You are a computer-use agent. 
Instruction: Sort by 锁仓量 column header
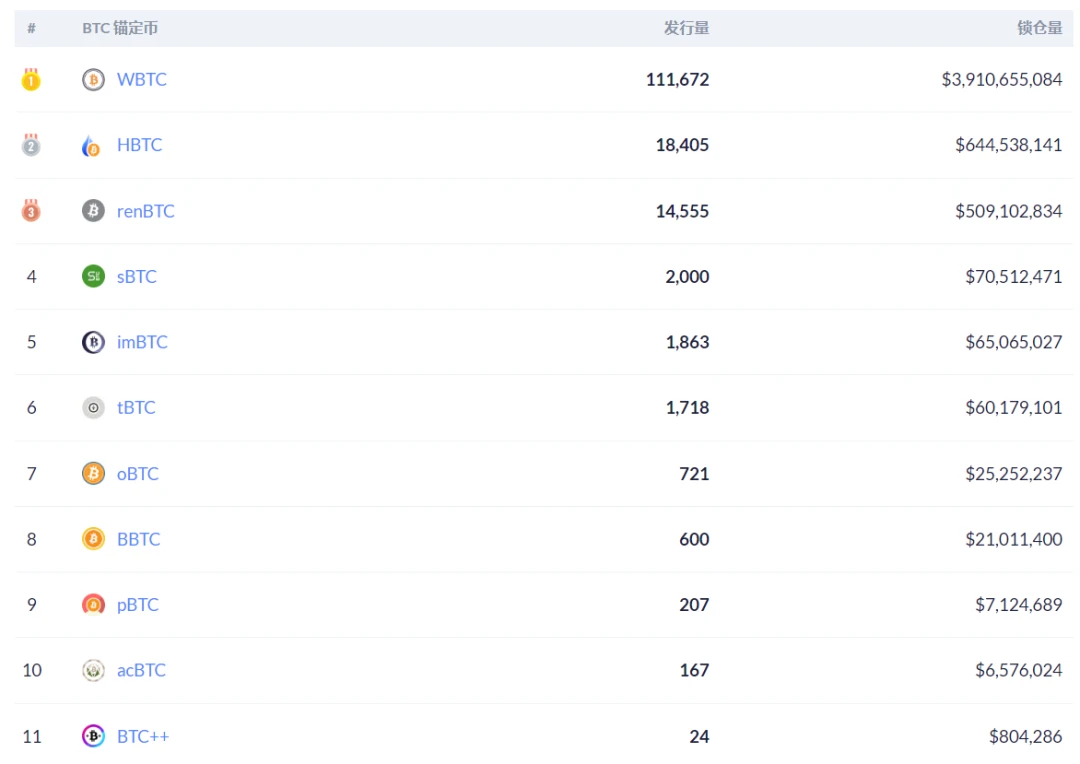click(x=1040, y=28)
